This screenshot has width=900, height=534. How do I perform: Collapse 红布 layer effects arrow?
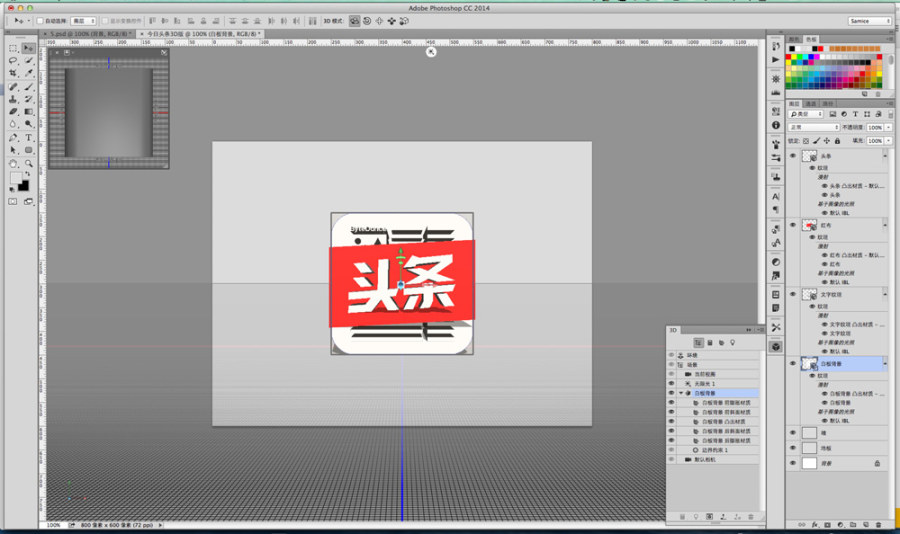pos(885,225)
